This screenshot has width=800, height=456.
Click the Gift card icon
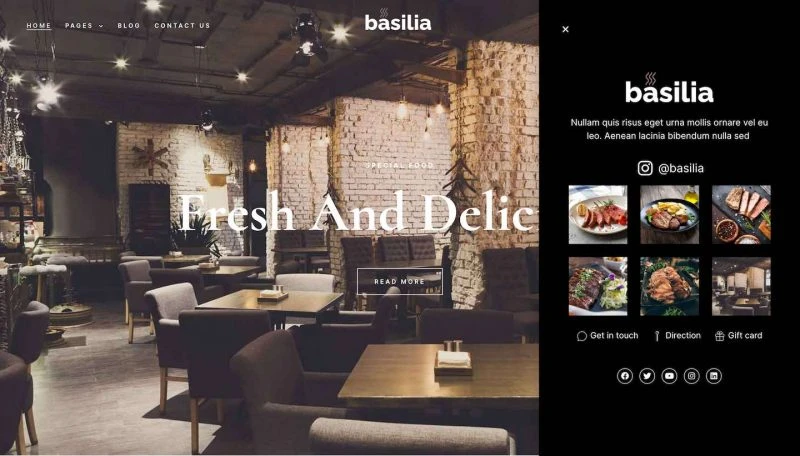[719, 336]
